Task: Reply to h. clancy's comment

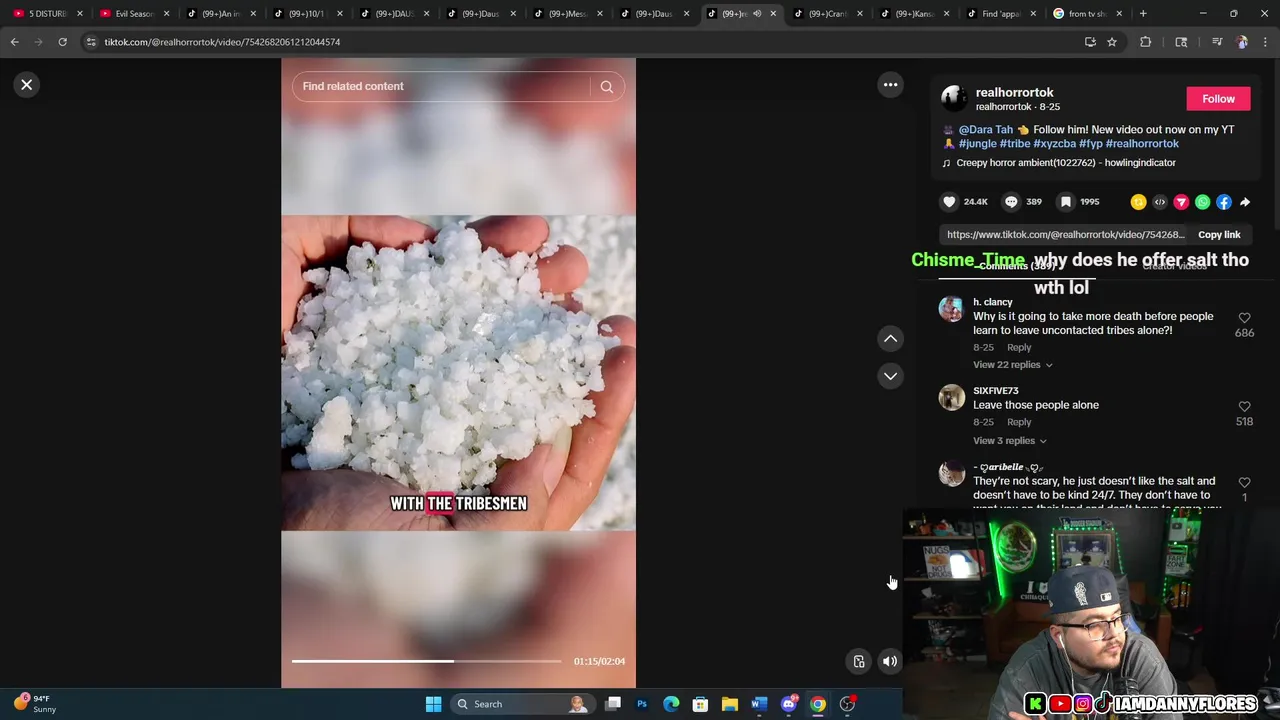Action: tap(1019, 348)
